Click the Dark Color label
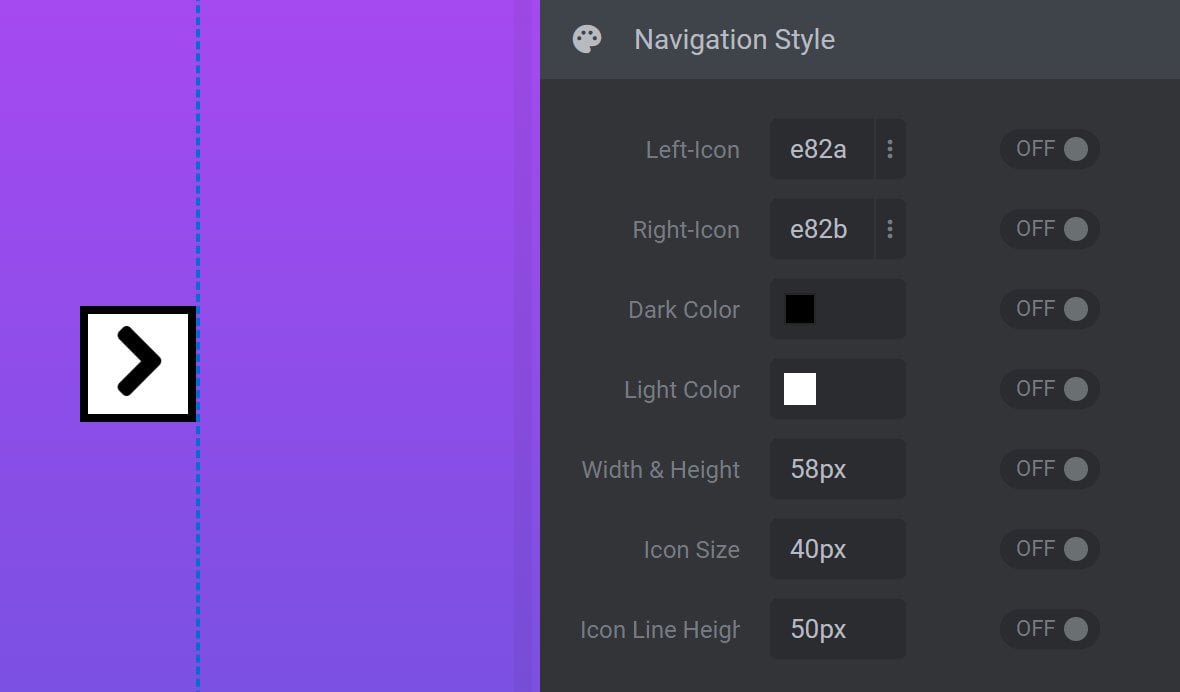The width and height of the screenshot is (1180, 692). [x=683, y=309]
